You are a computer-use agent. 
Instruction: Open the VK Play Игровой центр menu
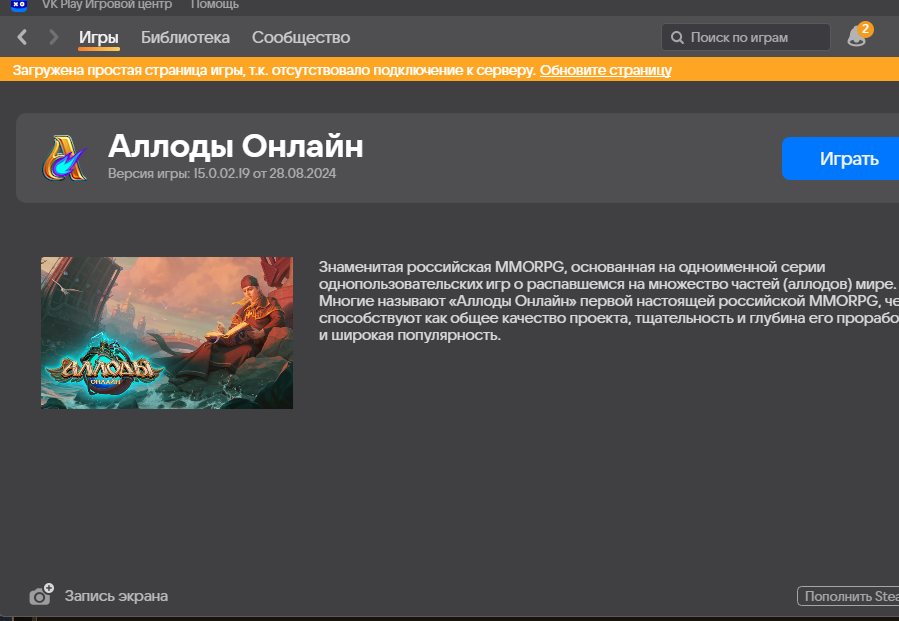pos(107,5)
